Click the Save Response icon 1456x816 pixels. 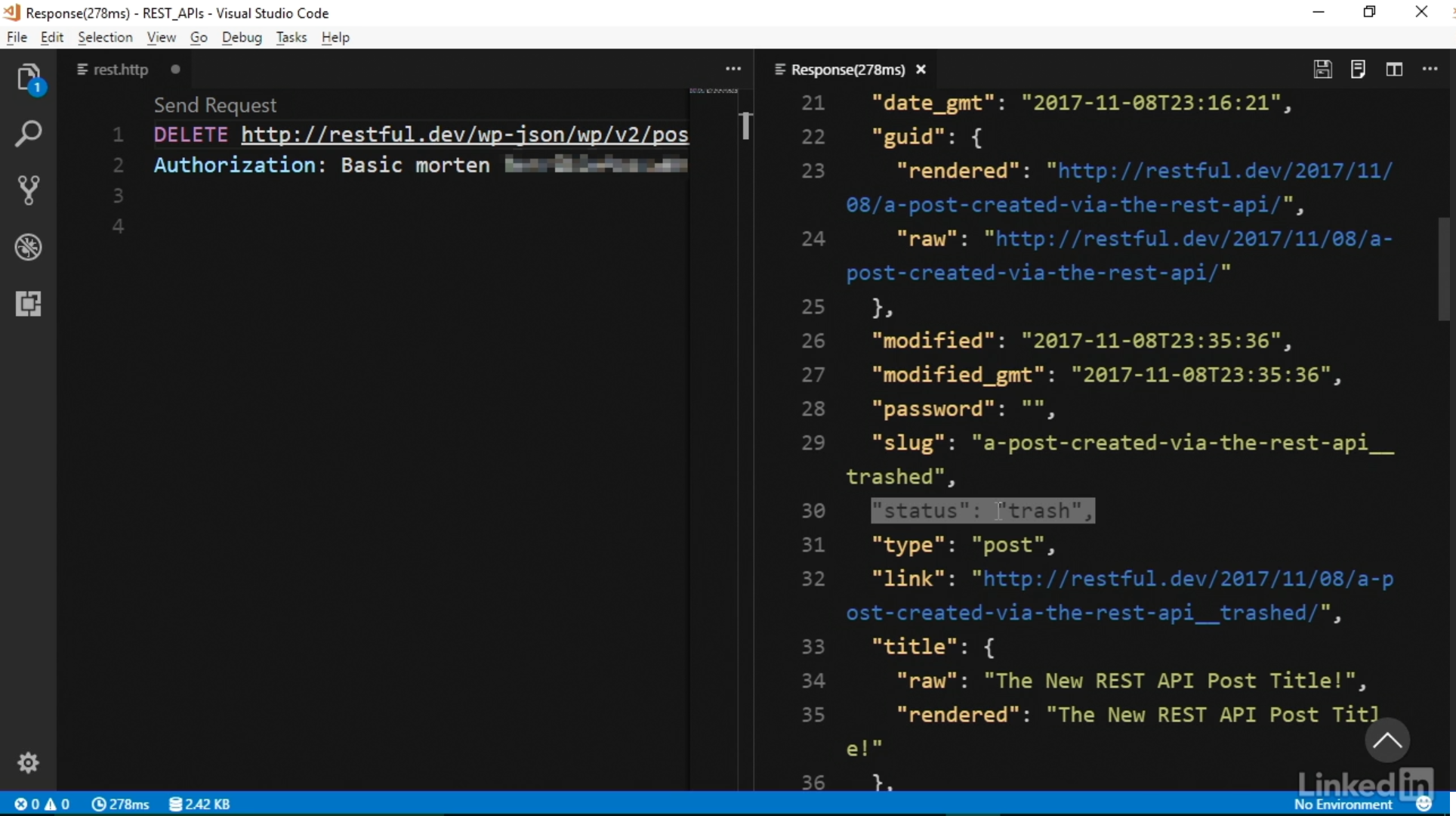coord(1322,70)
